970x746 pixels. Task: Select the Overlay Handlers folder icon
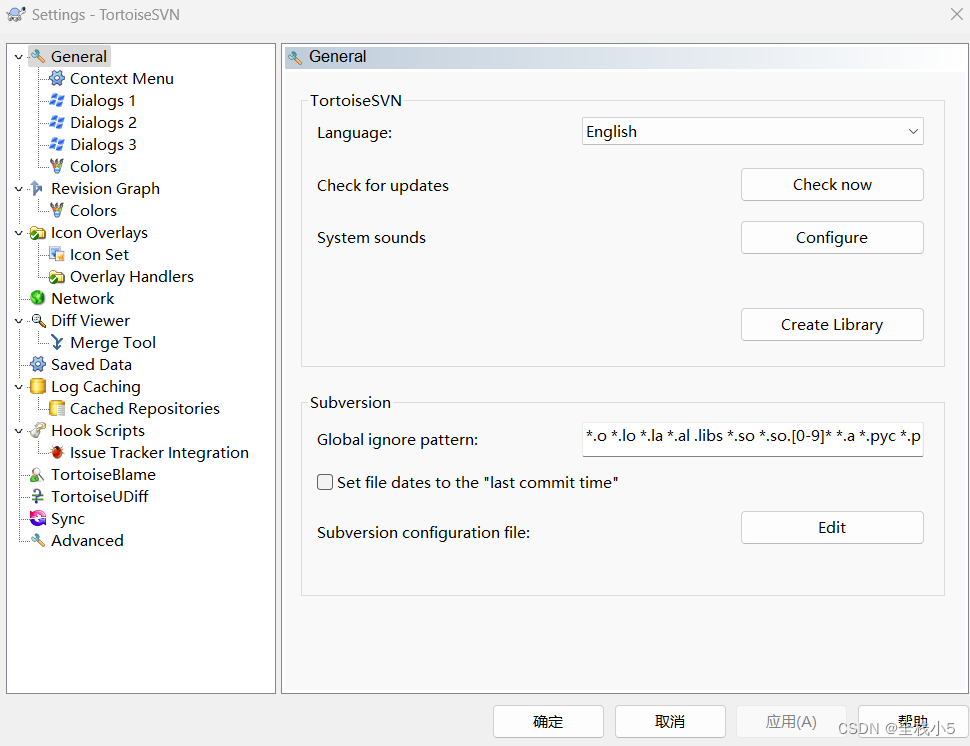(x=57, y=277)
